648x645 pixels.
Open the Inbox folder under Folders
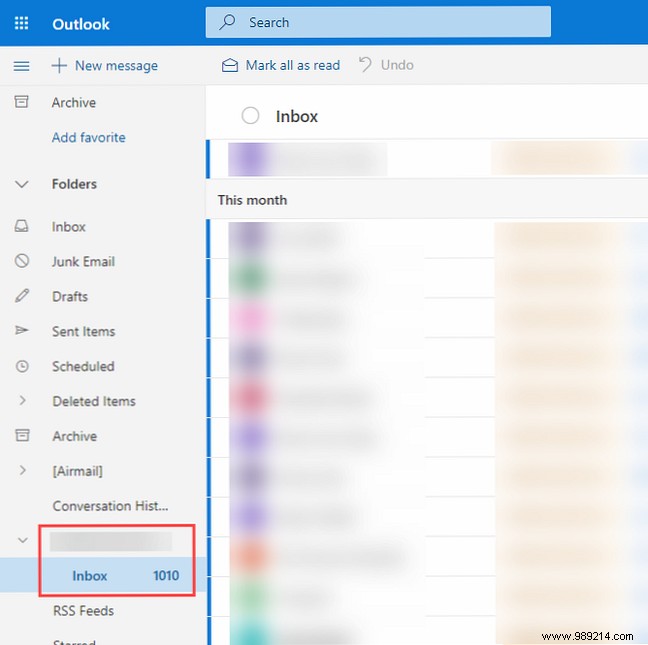tap(69, 226)
